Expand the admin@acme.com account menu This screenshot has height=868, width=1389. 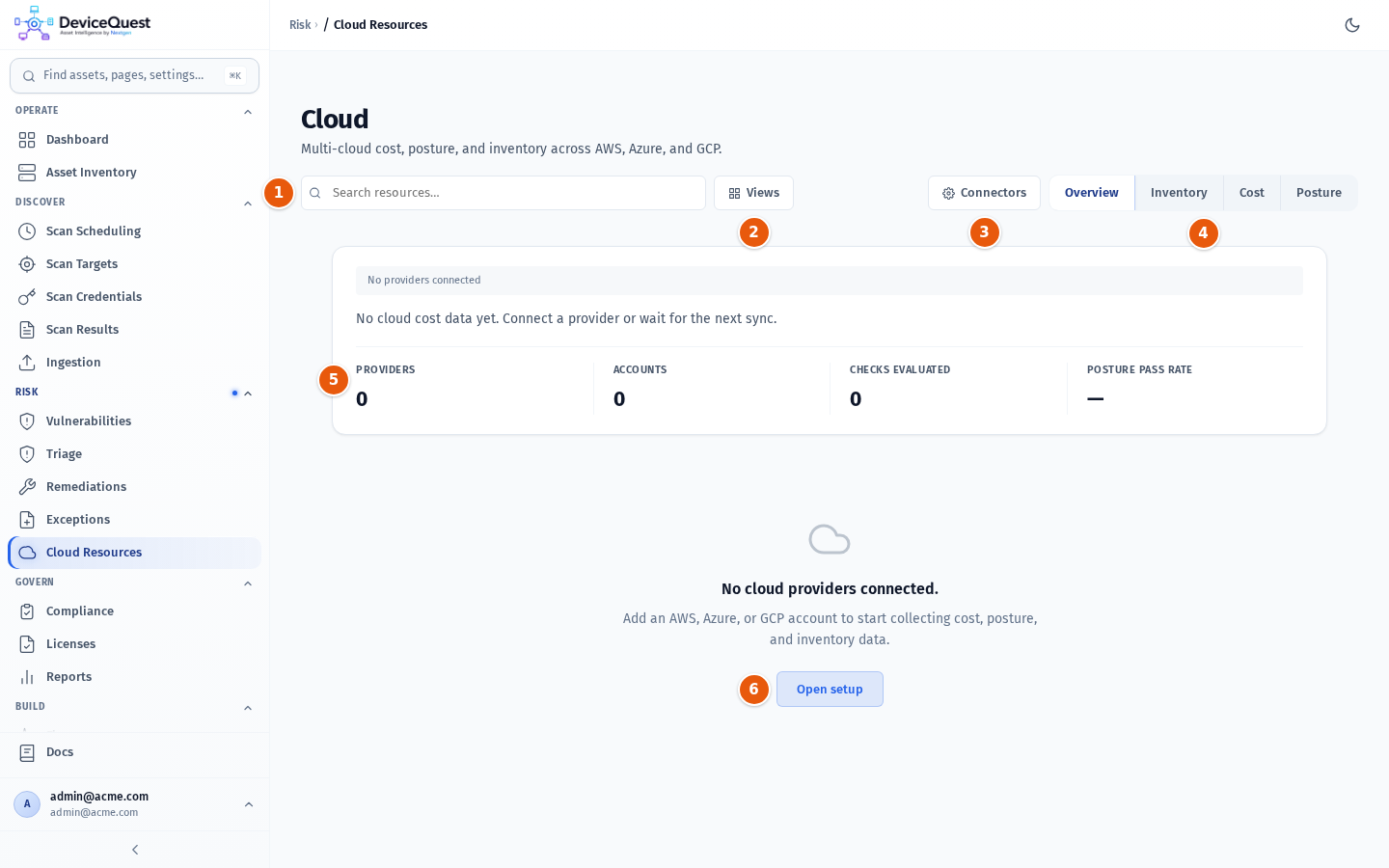pyautogui.click(x=249, y=804)
